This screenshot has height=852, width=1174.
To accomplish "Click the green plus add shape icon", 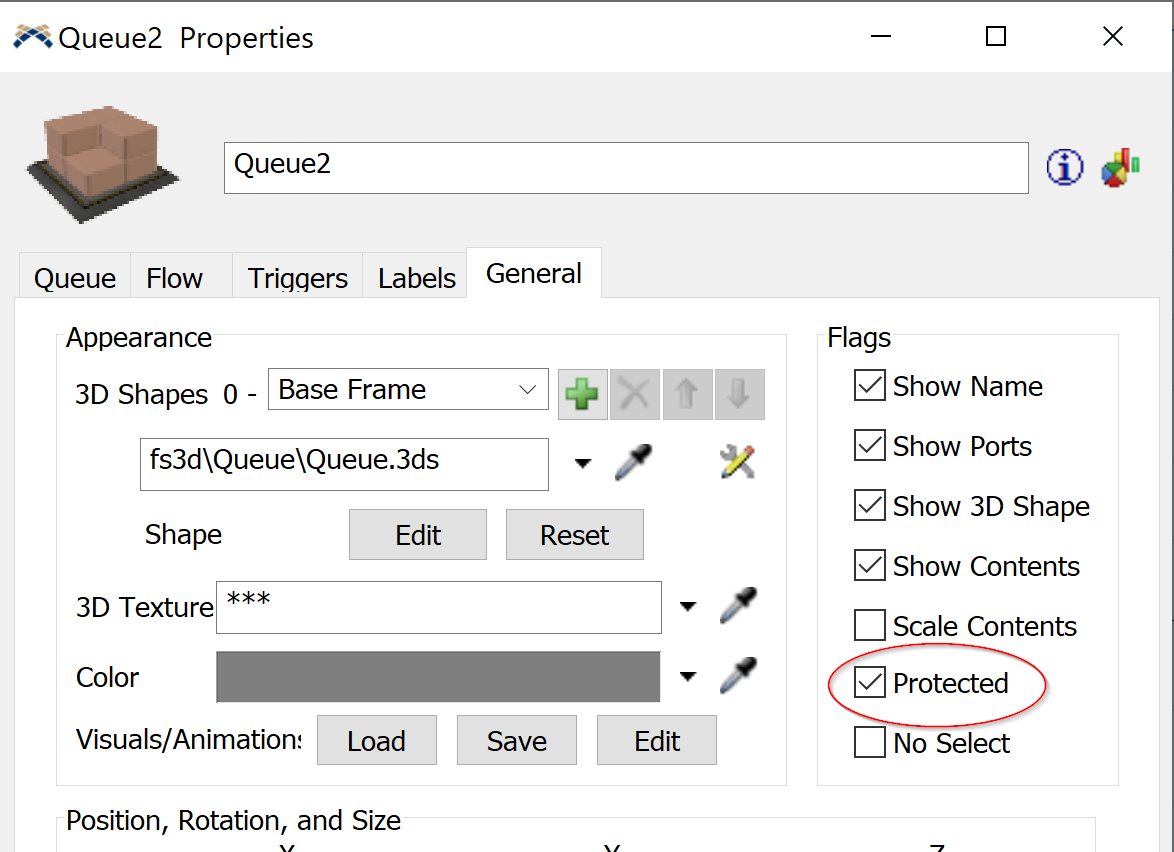I will click(582, 394).
